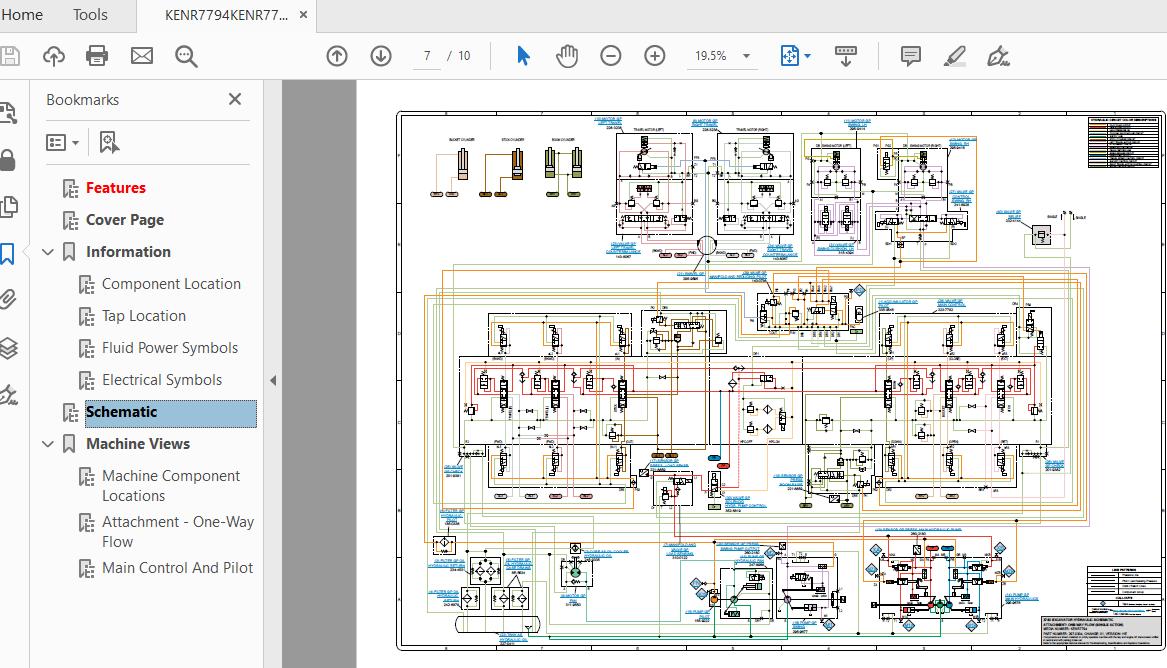
Task: Switch to the Tools tab
Action: coord(90,15)
